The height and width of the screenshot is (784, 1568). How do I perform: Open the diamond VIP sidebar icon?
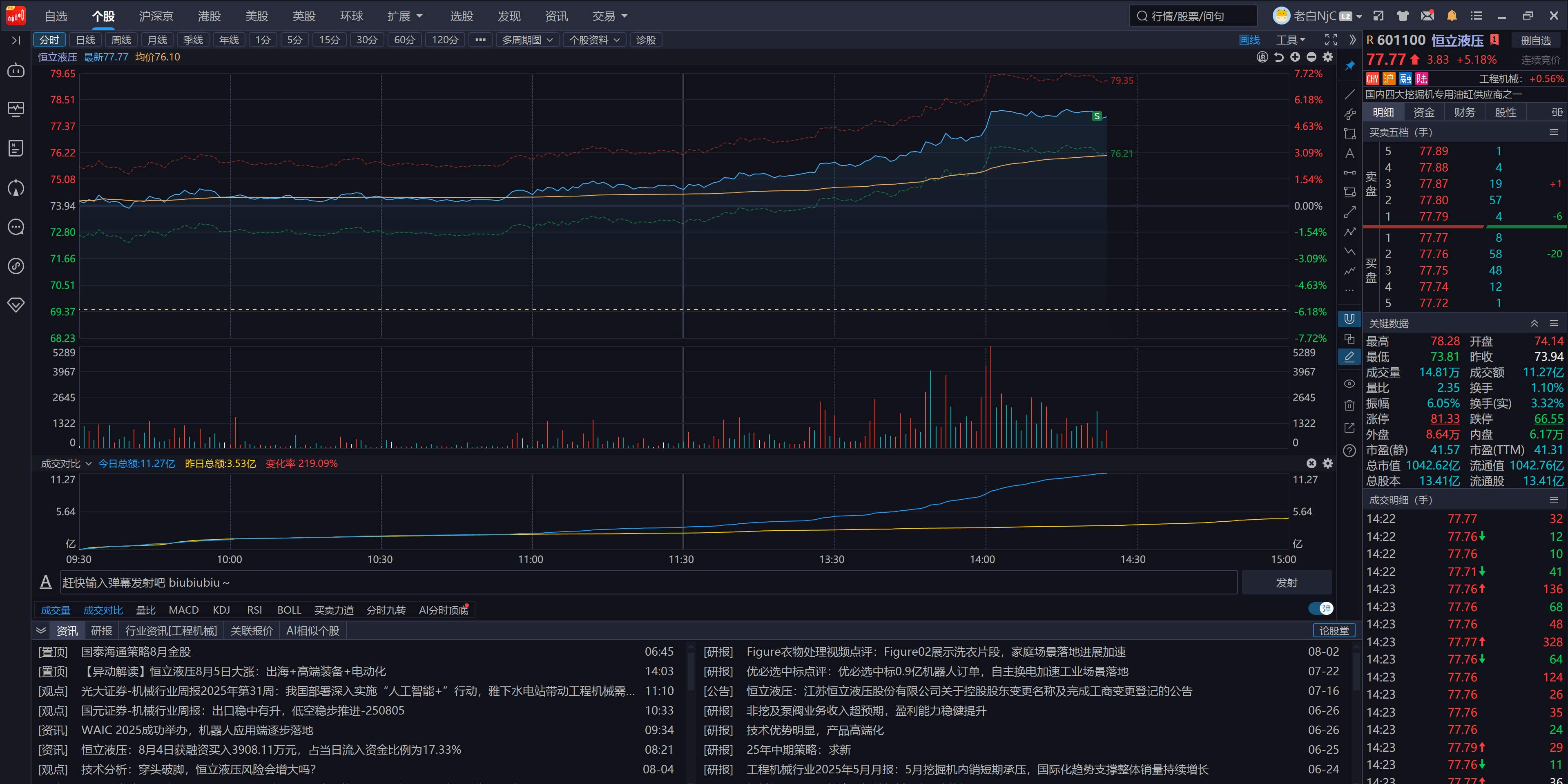click(x=16, y=304)
